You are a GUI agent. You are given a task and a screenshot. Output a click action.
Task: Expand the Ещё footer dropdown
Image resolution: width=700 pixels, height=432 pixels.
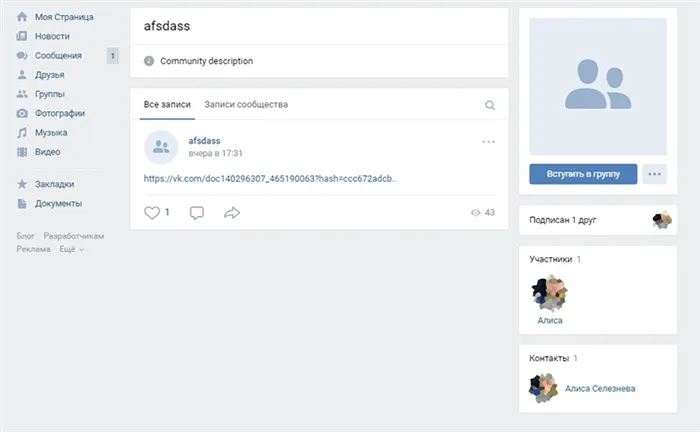pyautogui.click(x=71, y=249)
